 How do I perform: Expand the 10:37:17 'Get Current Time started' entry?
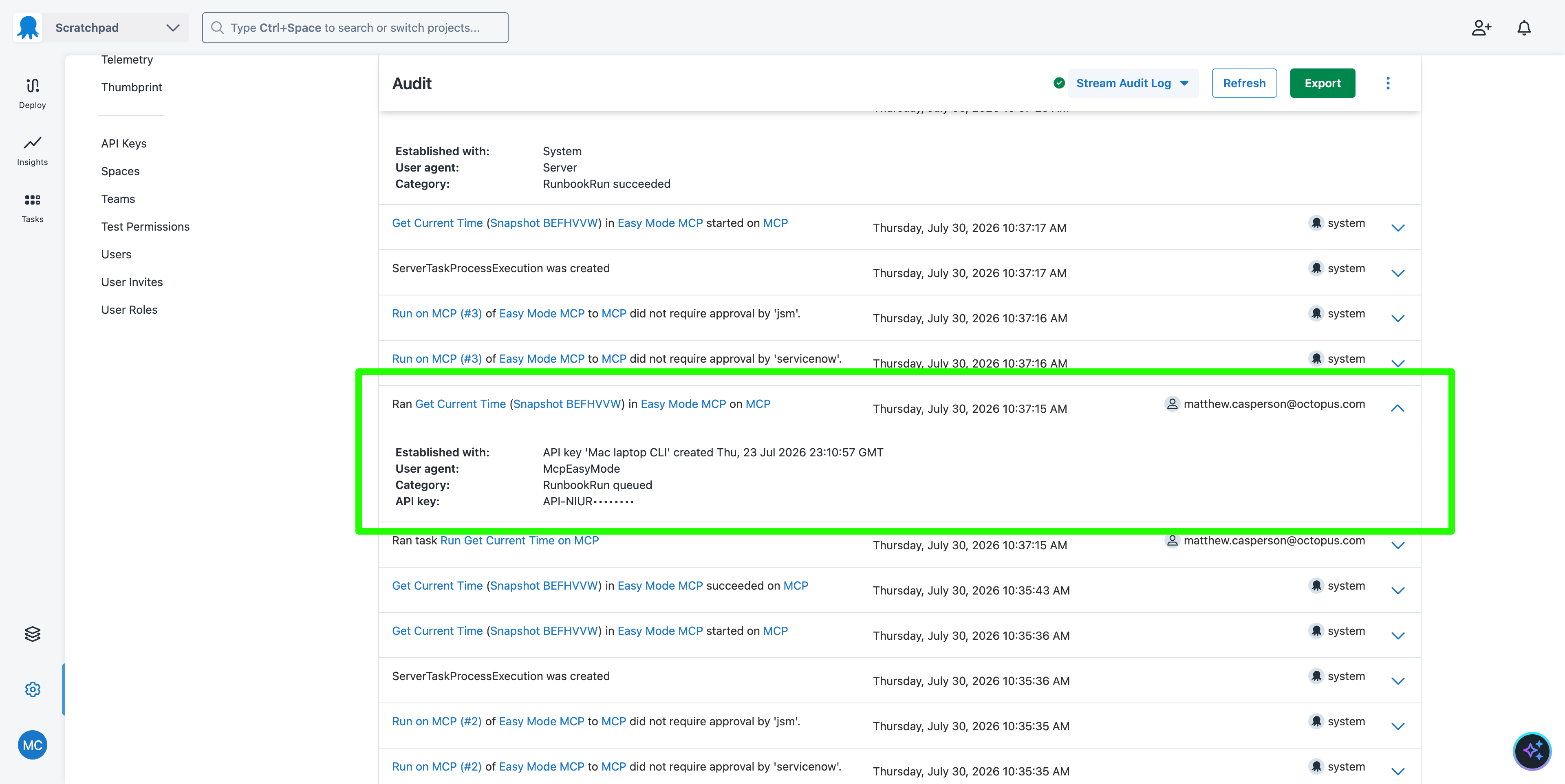[1397, 228]
